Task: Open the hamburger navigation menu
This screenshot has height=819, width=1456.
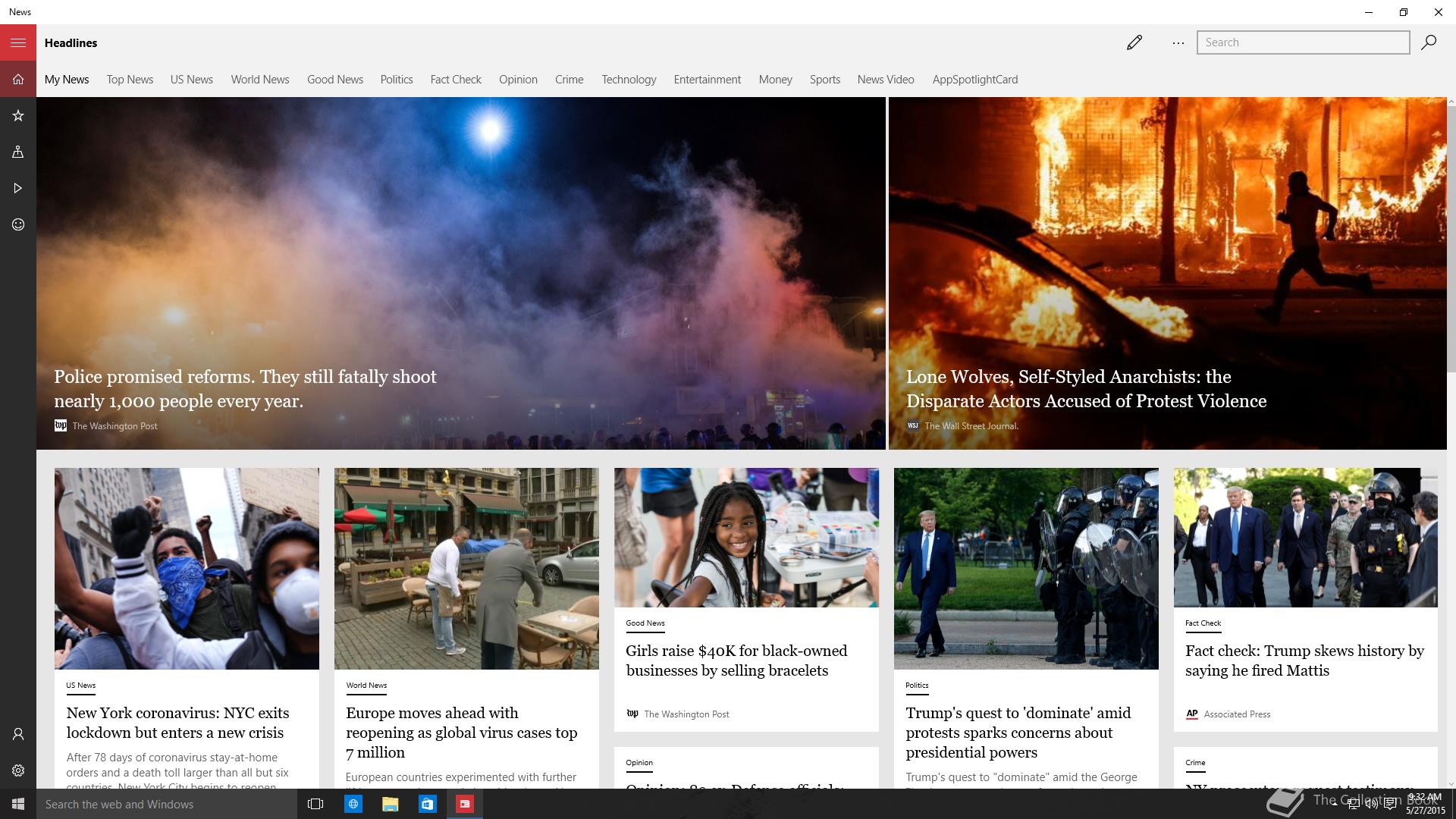Action: tap(18, 42)
